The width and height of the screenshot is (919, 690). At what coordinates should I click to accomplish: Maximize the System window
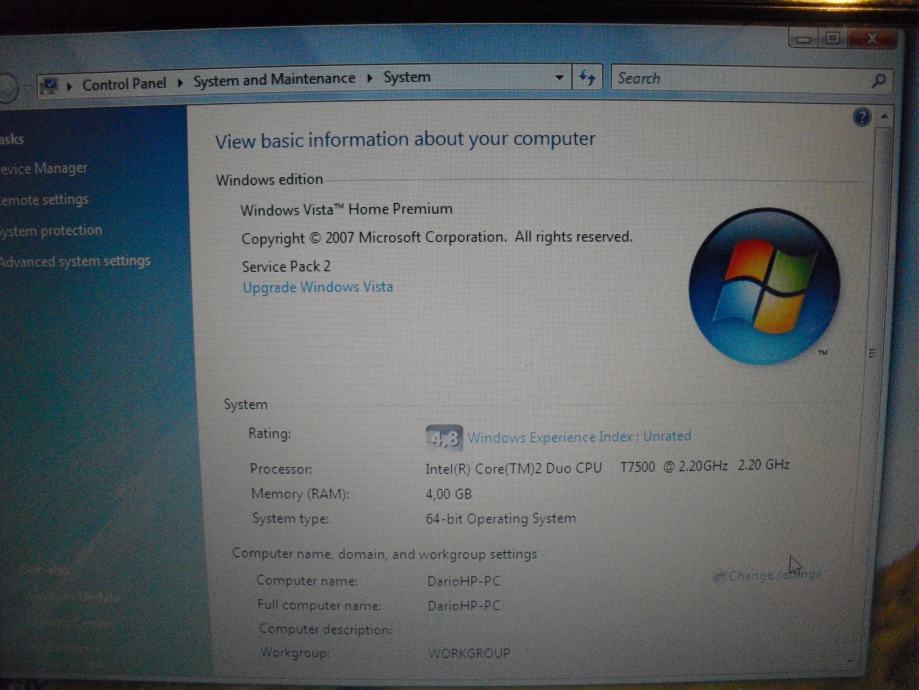[832, 39]
